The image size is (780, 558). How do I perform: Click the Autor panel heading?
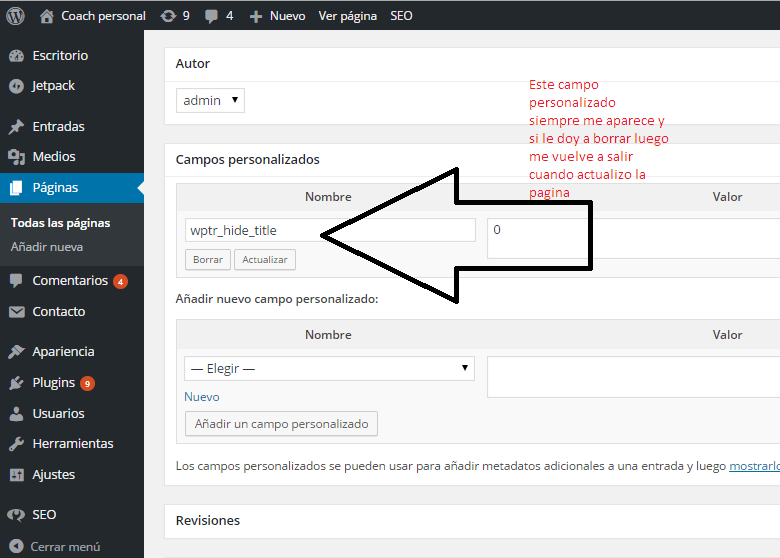(x=193, y=64)
